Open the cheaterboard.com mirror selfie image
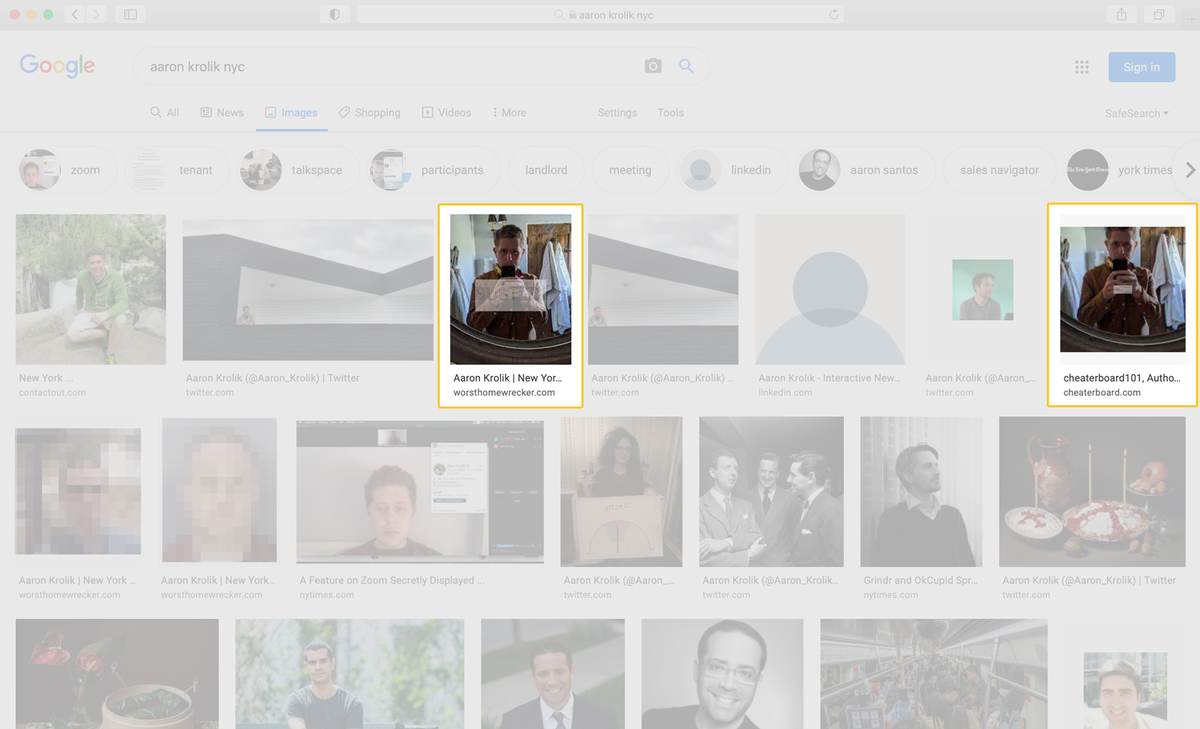Image resolution: width=1200 pixels, height=729 pixels. click(1122, 289)
